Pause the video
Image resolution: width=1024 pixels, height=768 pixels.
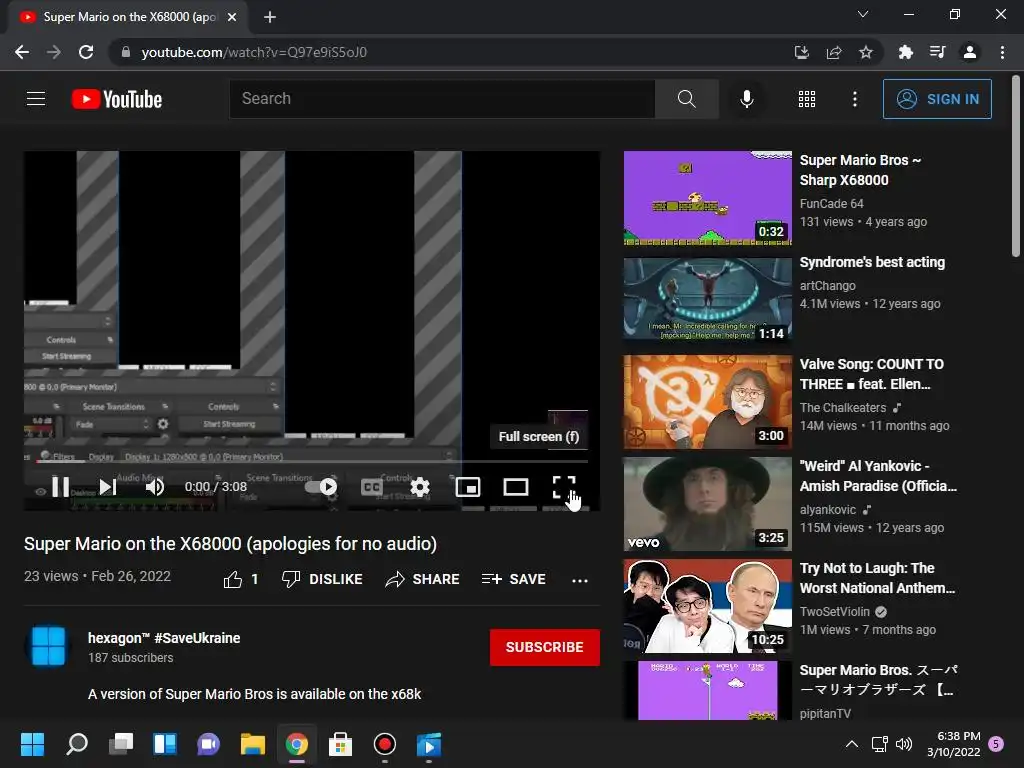(61, 487)
